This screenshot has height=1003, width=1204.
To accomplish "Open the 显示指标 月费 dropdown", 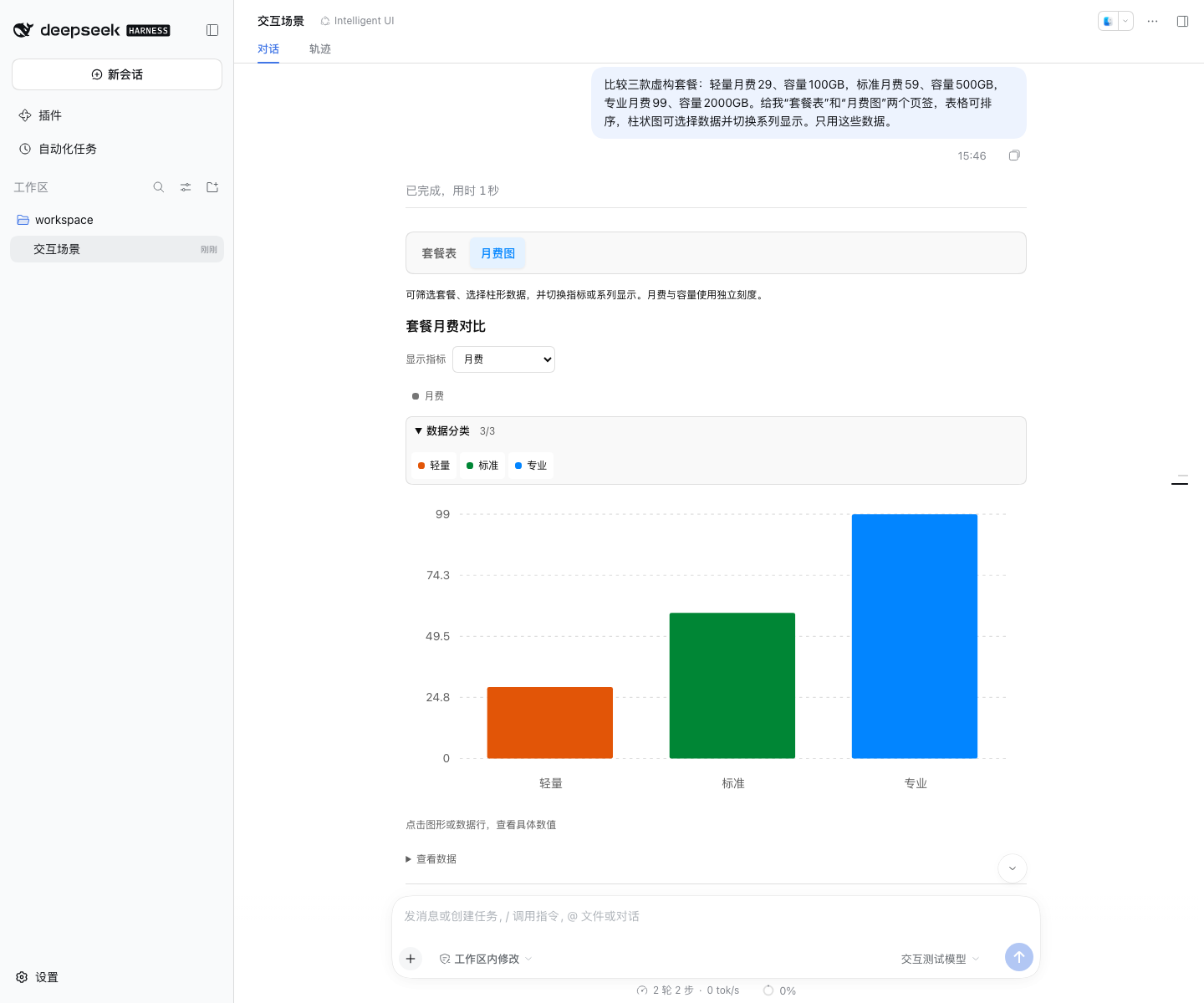I will [503, 359].
